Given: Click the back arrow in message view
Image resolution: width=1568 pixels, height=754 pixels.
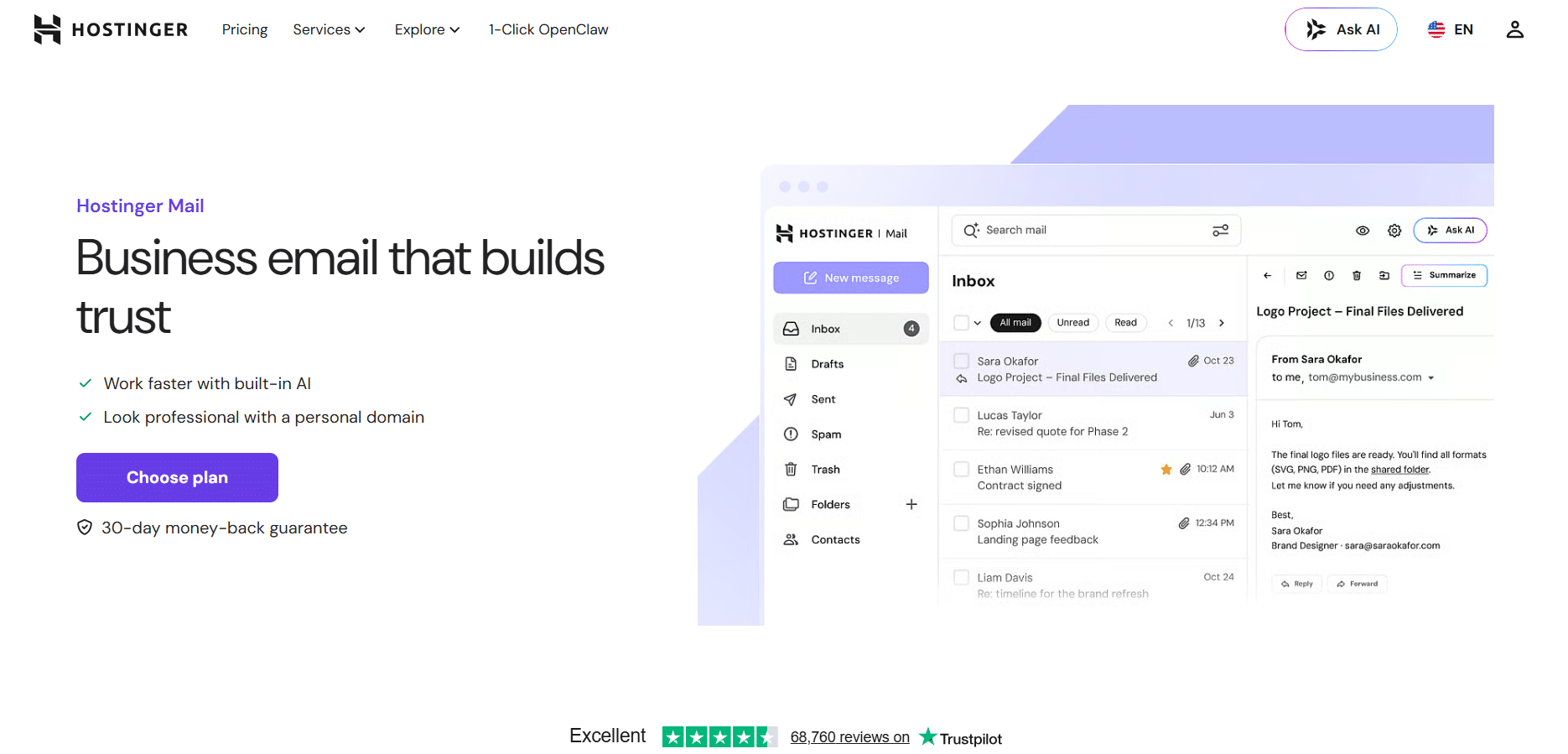Looking at the screenshot, I should pos(1267,275).
